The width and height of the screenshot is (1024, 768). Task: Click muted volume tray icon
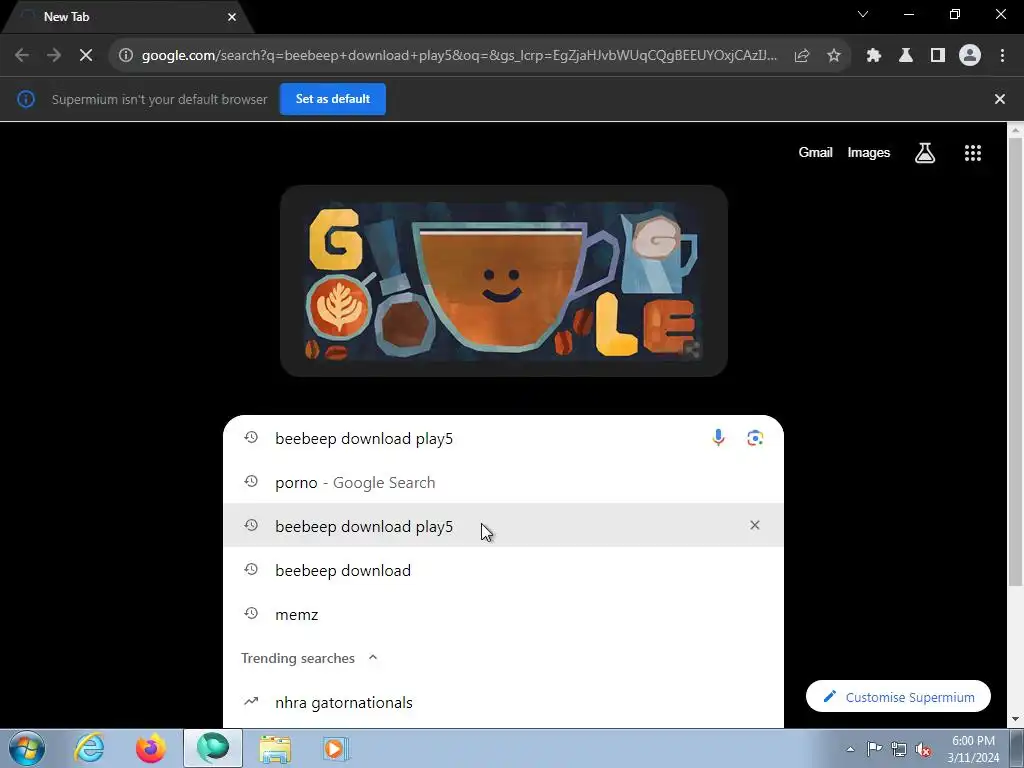(x=923, y=749)
